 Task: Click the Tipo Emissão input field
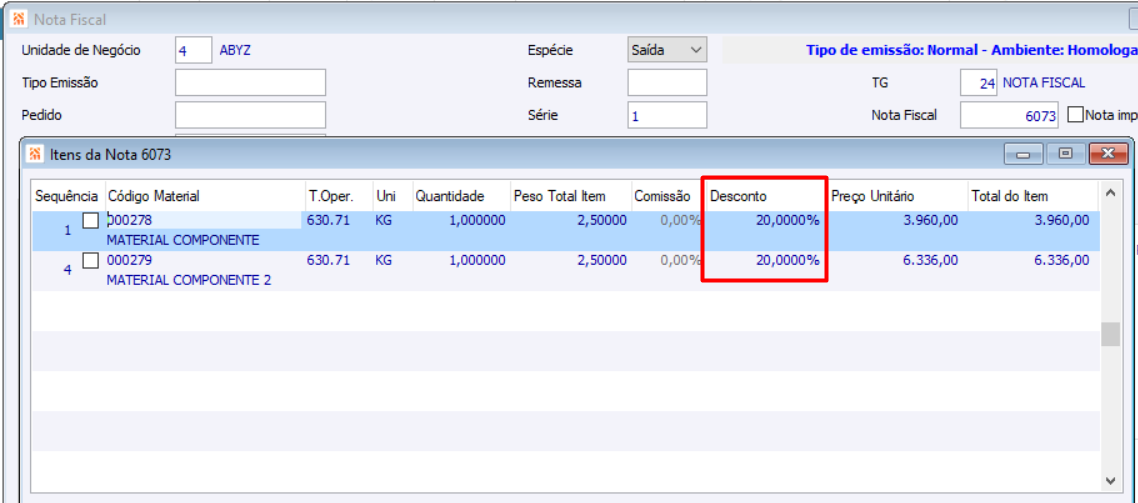click(250, 82)
